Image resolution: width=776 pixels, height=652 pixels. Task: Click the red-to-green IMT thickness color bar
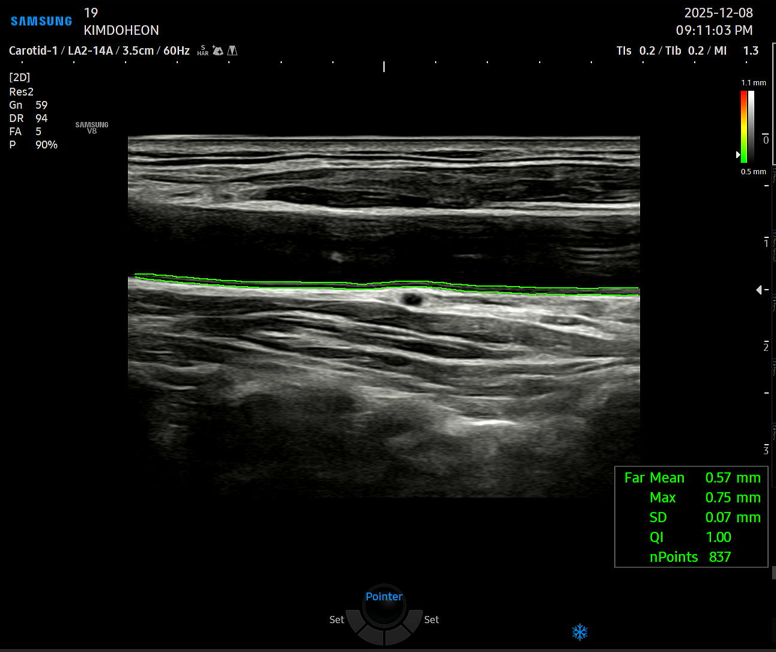744,127
